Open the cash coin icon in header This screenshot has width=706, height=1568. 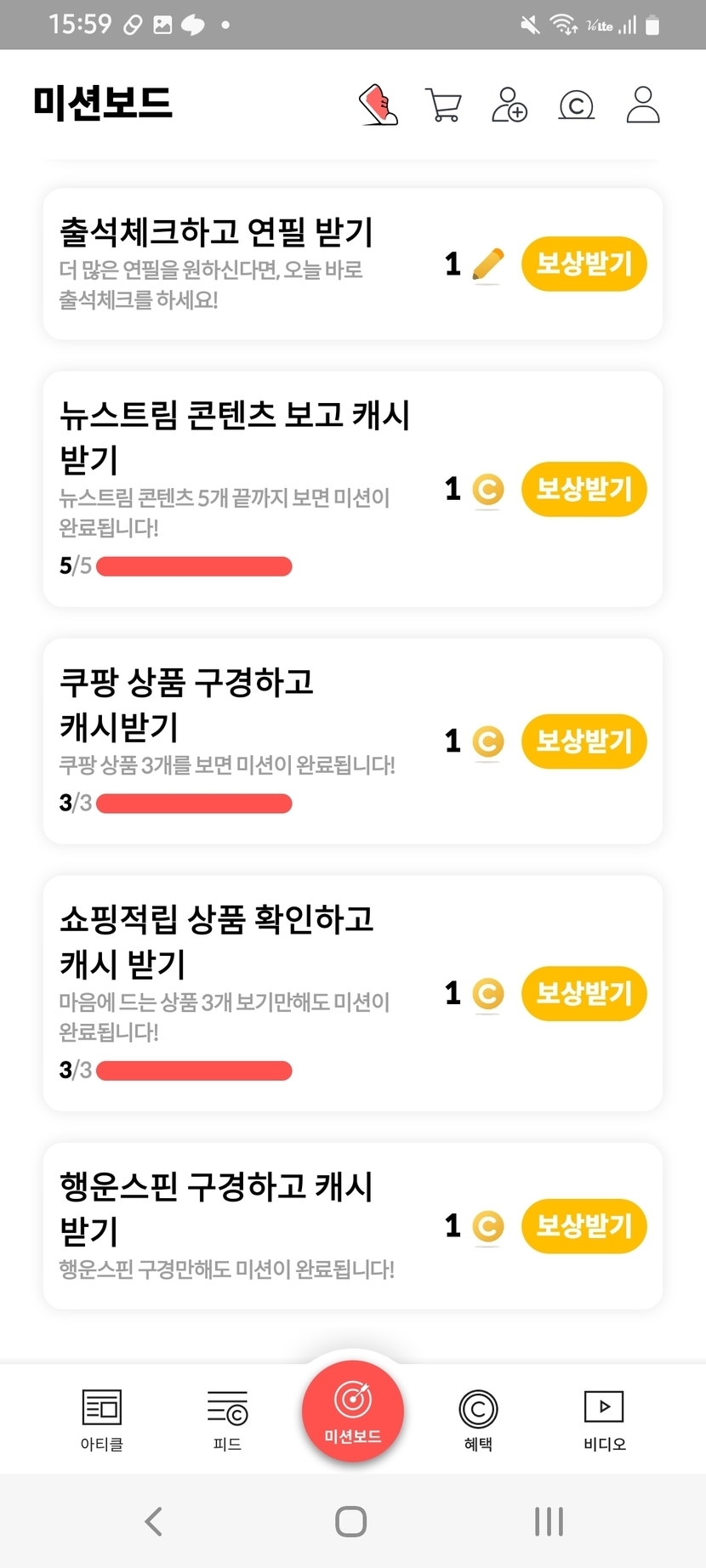tap(576, 105)
